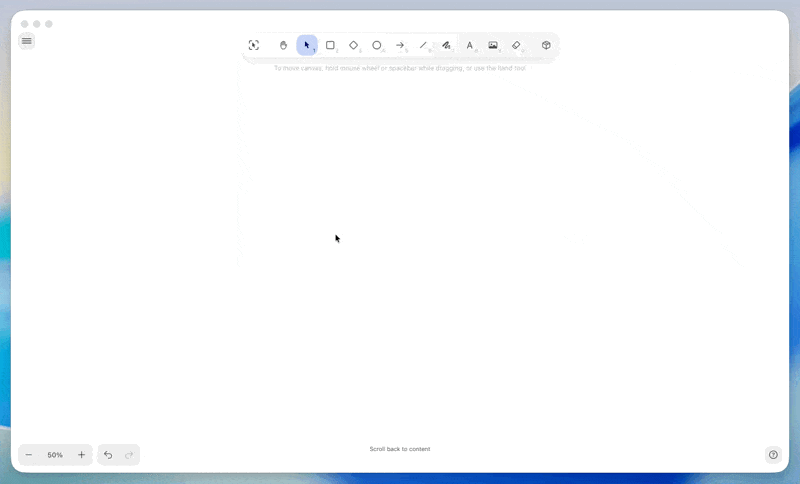The height and width of the screenshot is (484, 800).
Task: Click Scroll back to content
Action: tap(400, 449)
